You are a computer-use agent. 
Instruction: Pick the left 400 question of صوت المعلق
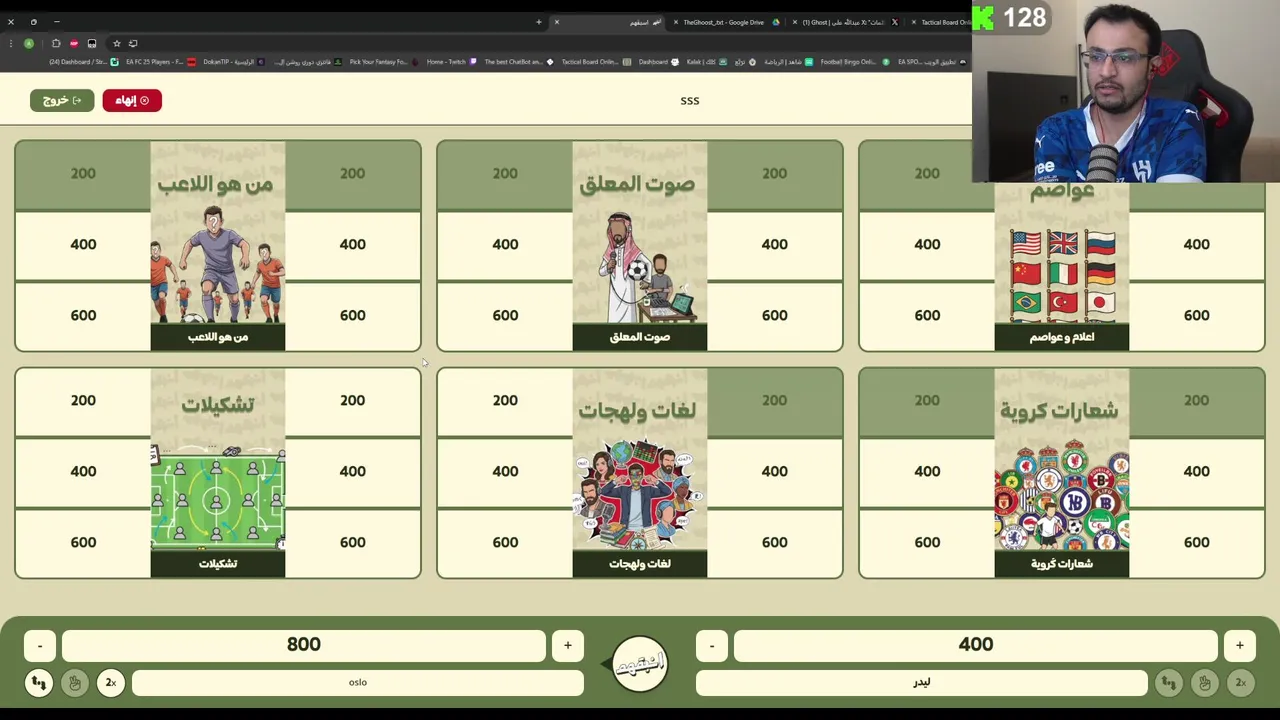click(505, 245)
